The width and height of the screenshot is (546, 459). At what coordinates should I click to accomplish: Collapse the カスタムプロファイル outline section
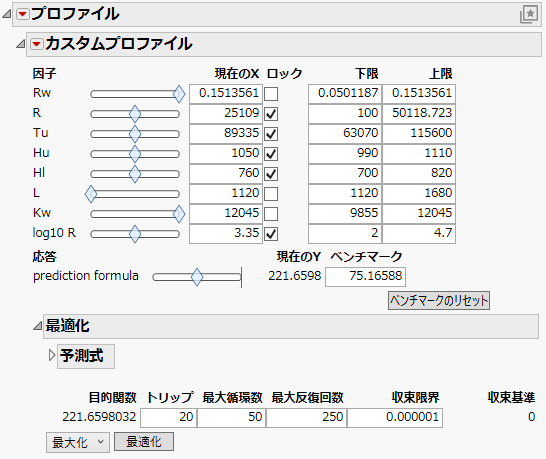(21, 44)
